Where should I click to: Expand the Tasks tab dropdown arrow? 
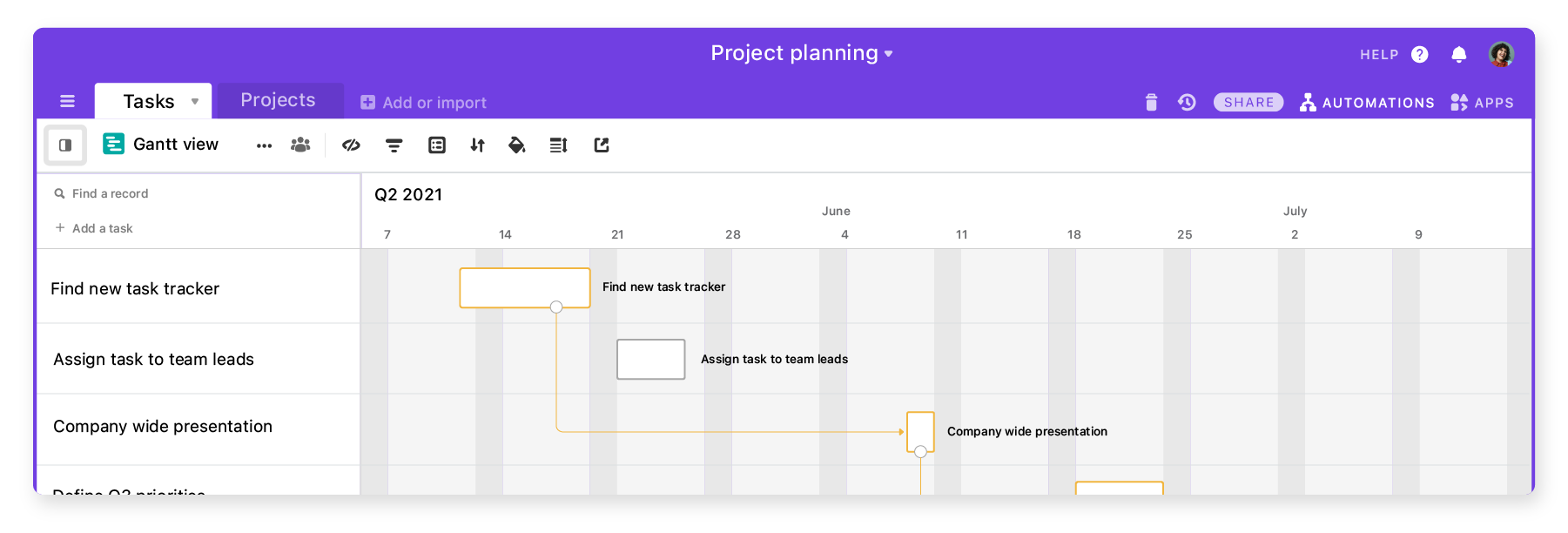coord(195,102)
